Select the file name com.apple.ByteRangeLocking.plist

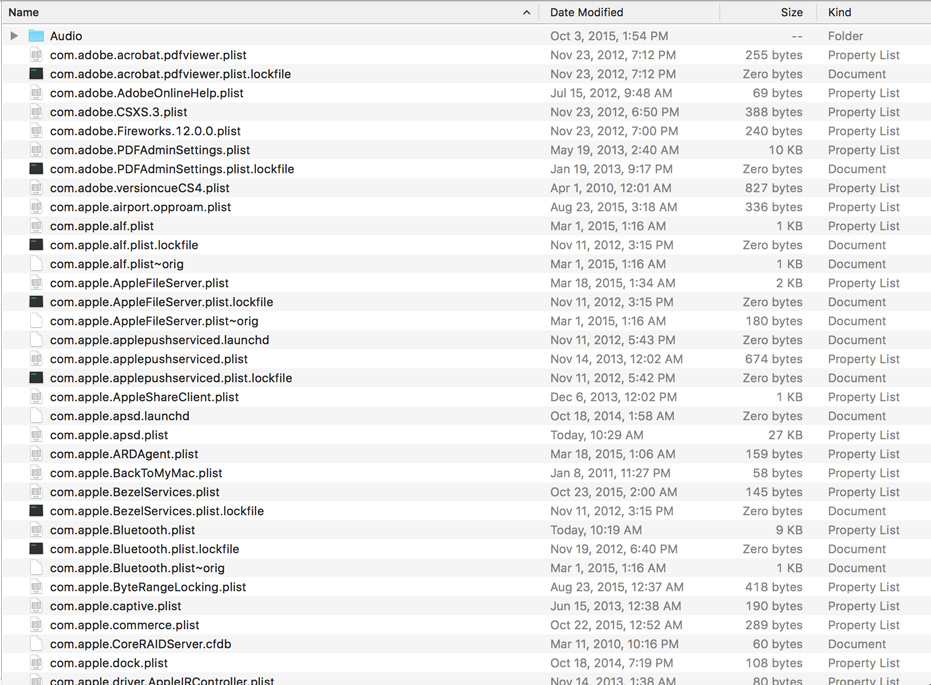tap(148, 587)
